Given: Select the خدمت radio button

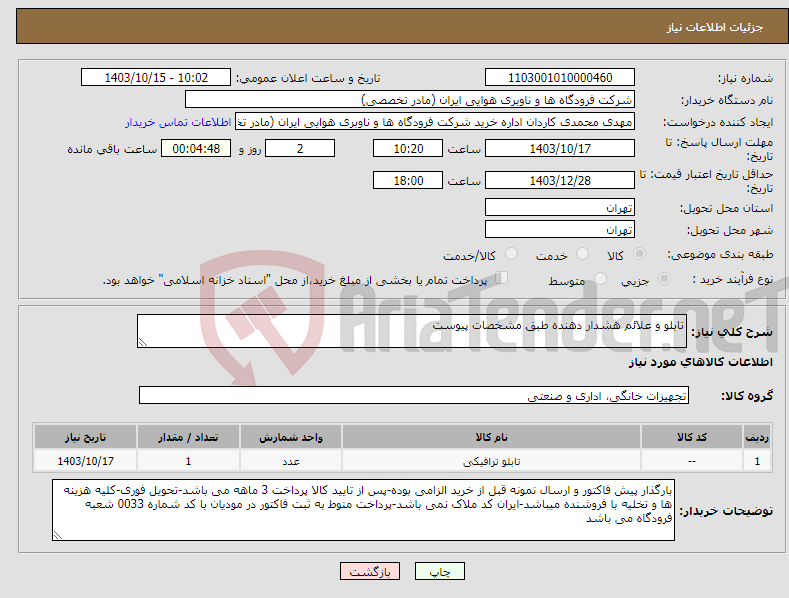Looking at the screenshot, I should 582,254.
